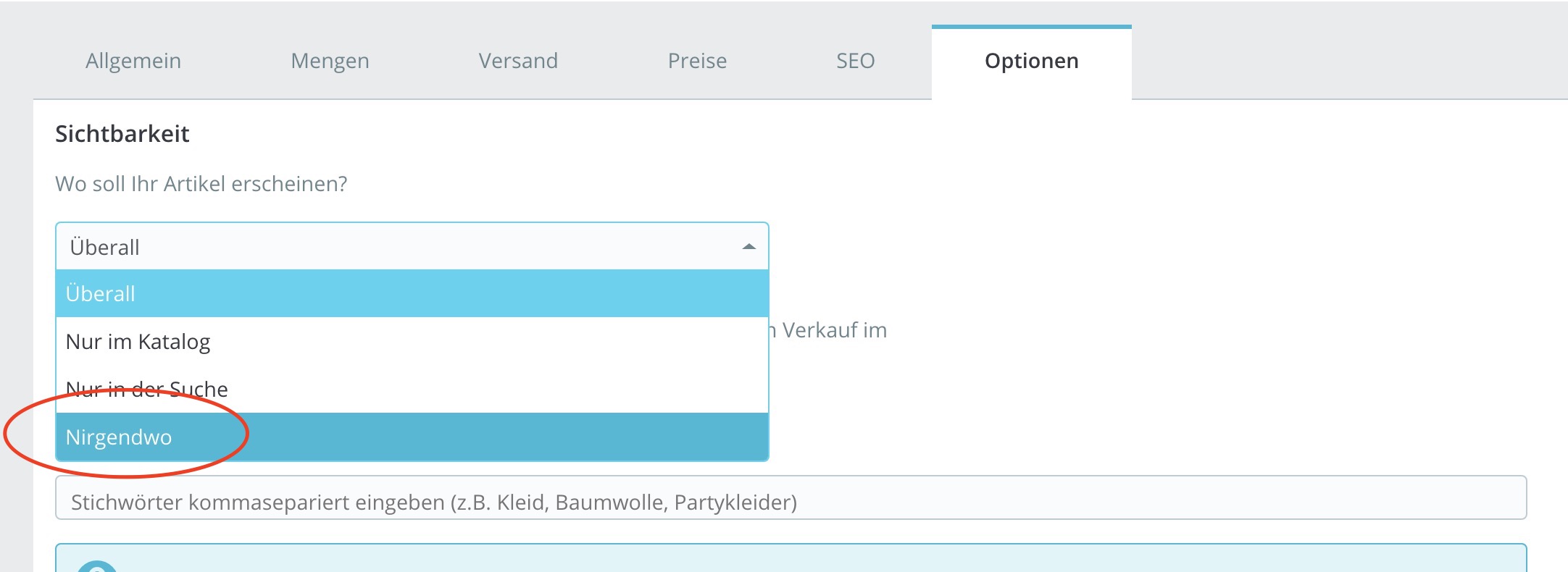The image size is (1568, 572).
Task: Click empty tab strip right of Optionen
Action: (x=1348, y=61)
